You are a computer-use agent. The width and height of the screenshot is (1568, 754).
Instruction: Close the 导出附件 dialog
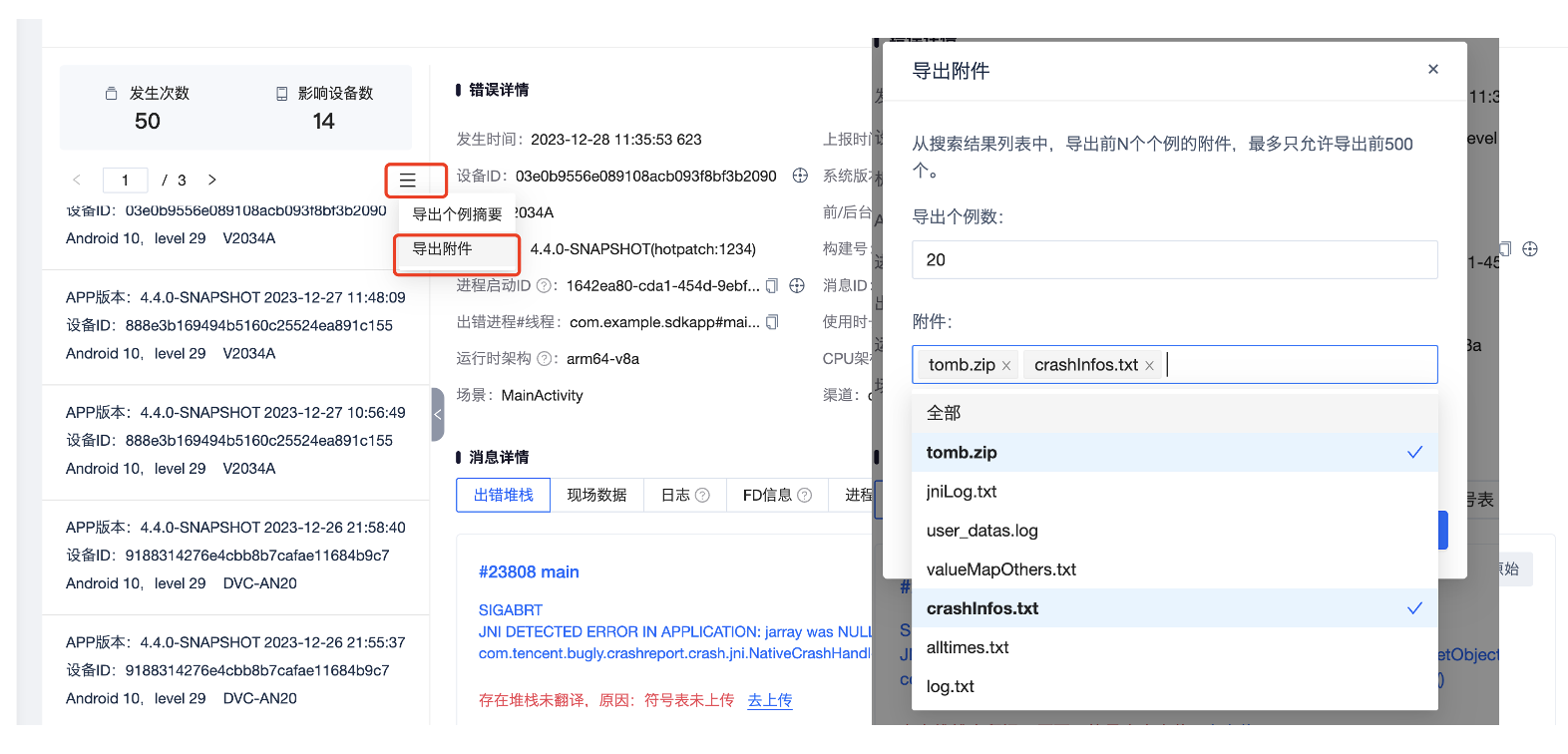pos(1433,69)
